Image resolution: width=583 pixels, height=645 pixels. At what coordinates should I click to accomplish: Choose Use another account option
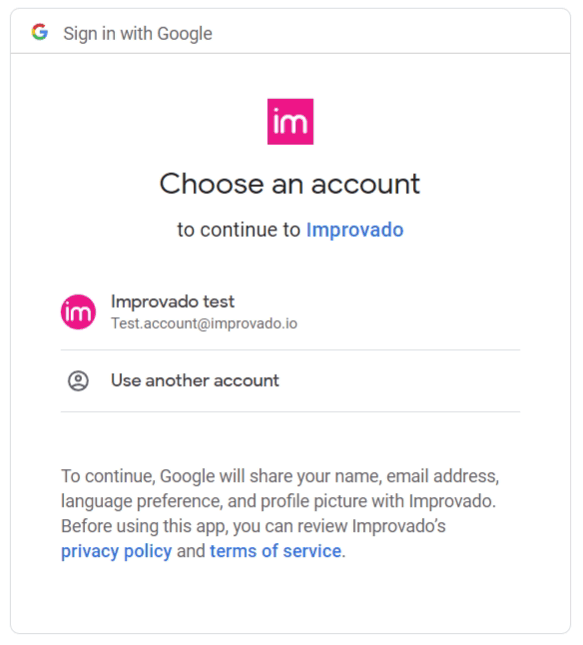point(290,381)
